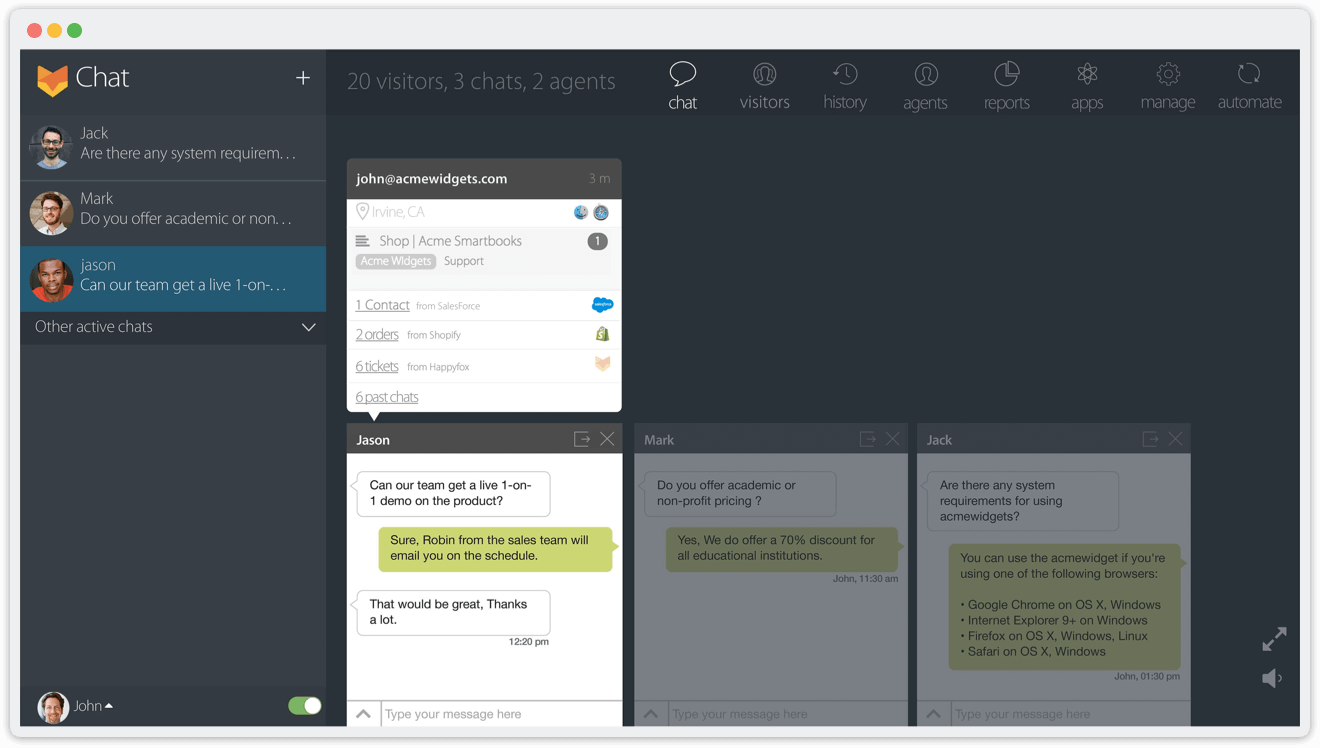Toggle the agent availability switch
The width and height of the screenshot is (1320, 748).
coord(304,706)
